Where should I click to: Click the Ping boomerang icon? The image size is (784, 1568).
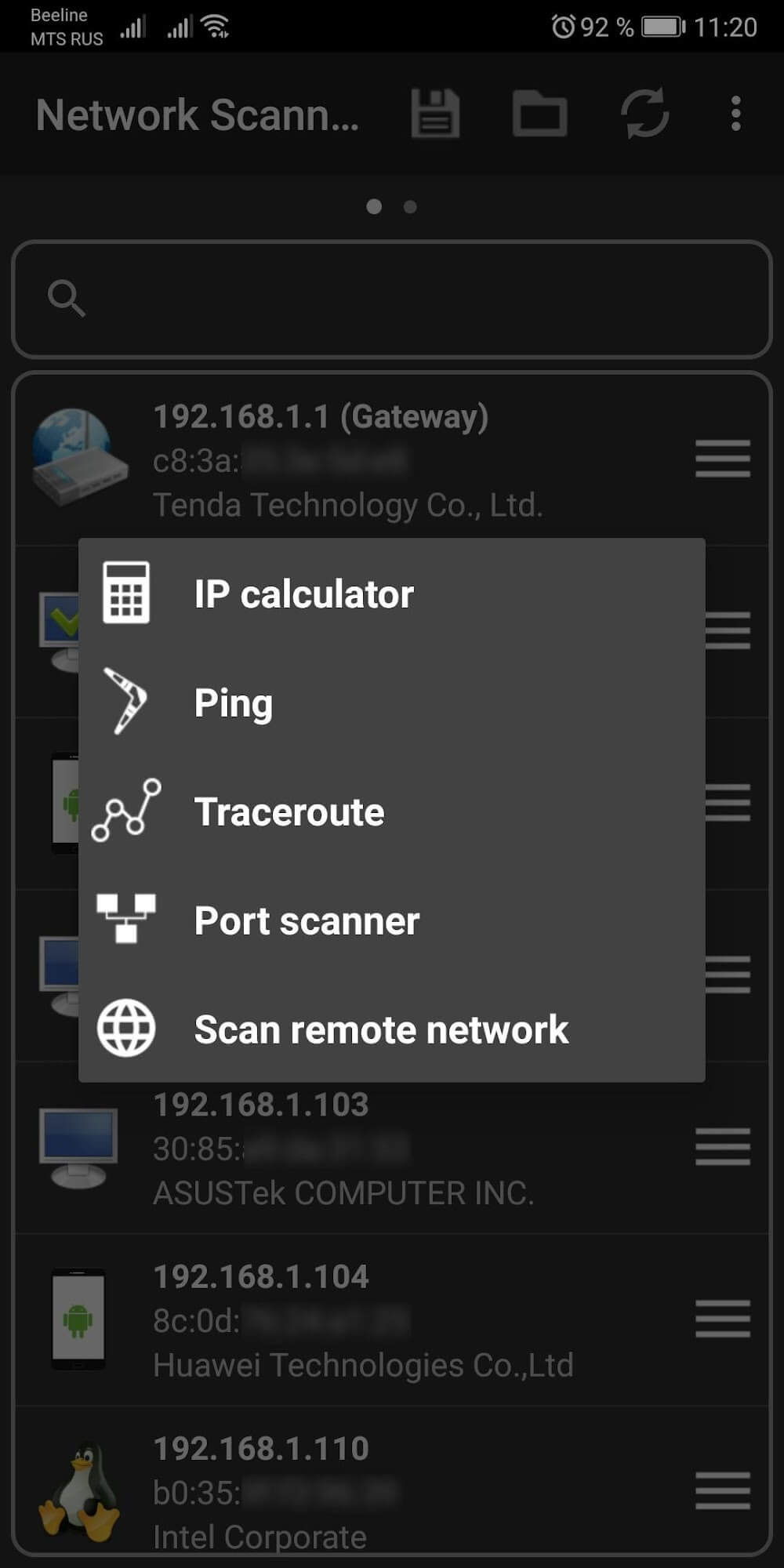point(126,702)
